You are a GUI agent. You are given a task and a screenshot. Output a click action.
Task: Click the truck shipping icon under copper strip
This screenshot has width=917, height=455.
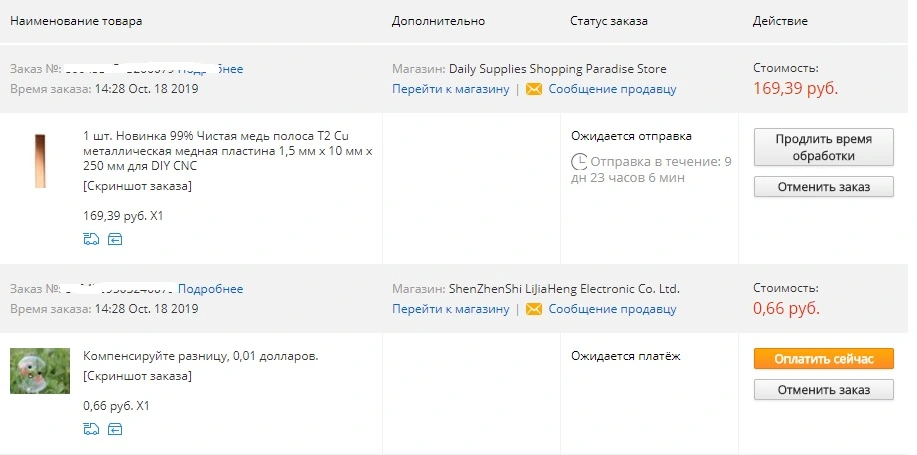91,239
